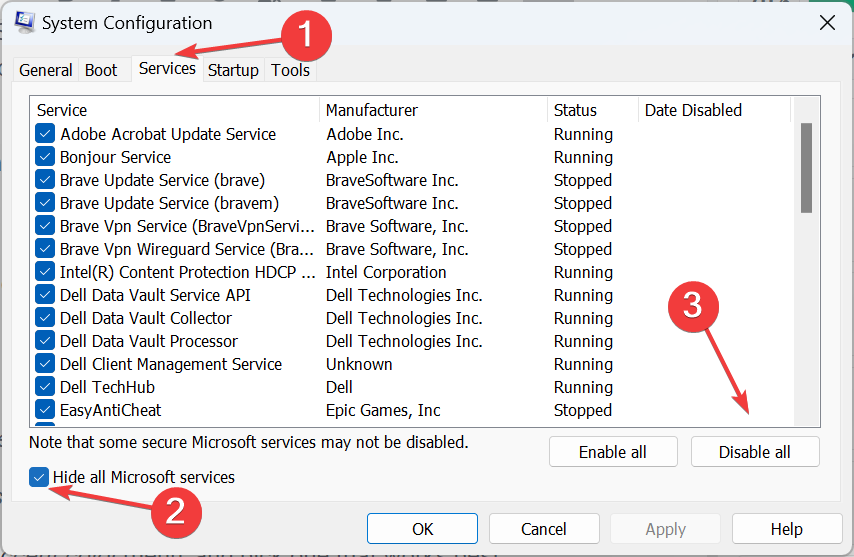Sort by the Service column header
This screenshot has width=854, height=557.
(175, 110)
